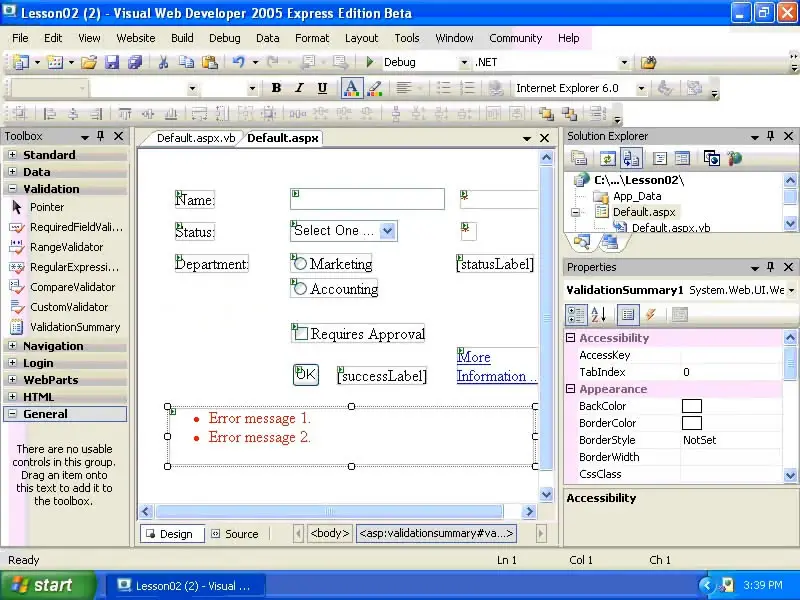Expand the WebParts toolbox group
Viewport: 800px width, 600px height.
coord(12,380)
